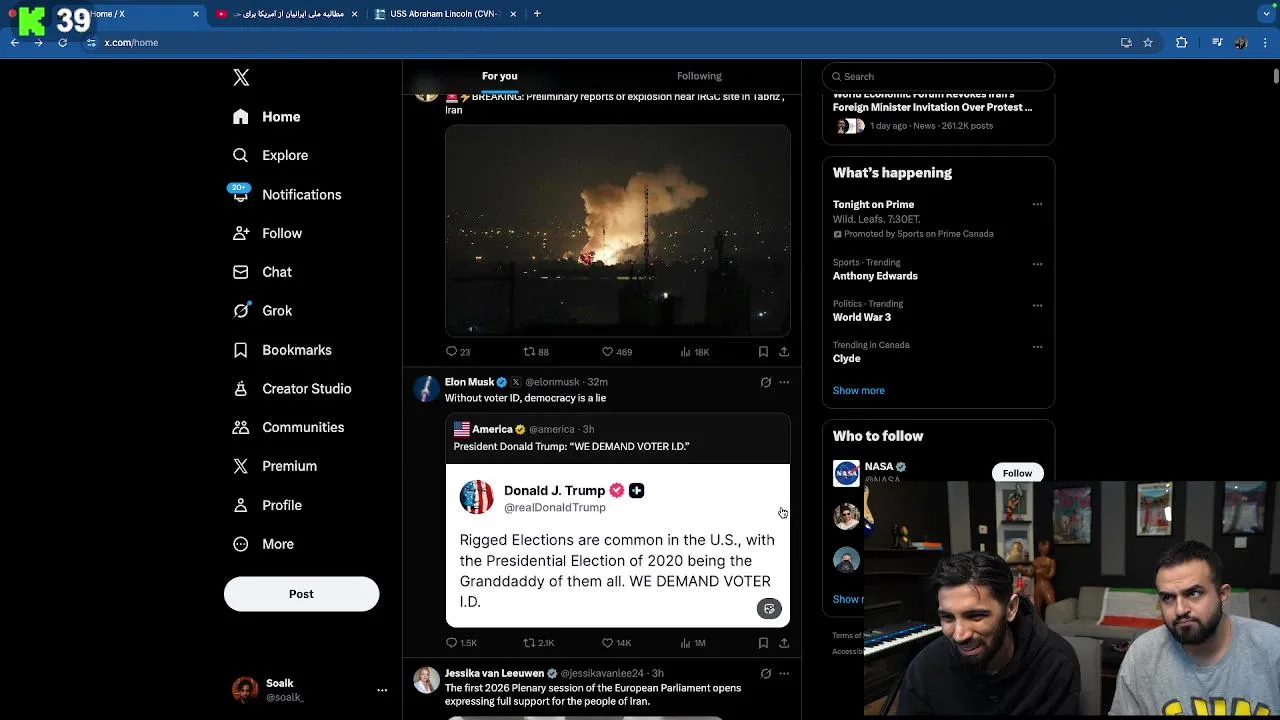Click Show more under What's happening

[x=859, y=391]
